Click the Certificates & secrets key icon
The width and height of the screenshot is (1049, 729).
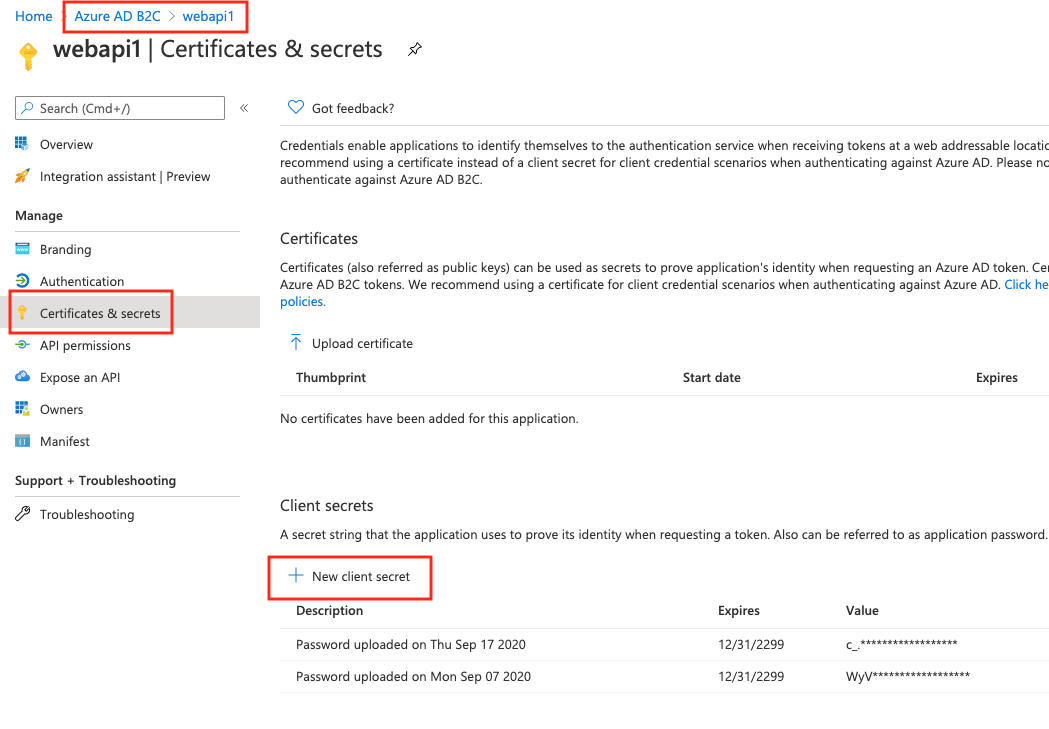tap(22, 312)
